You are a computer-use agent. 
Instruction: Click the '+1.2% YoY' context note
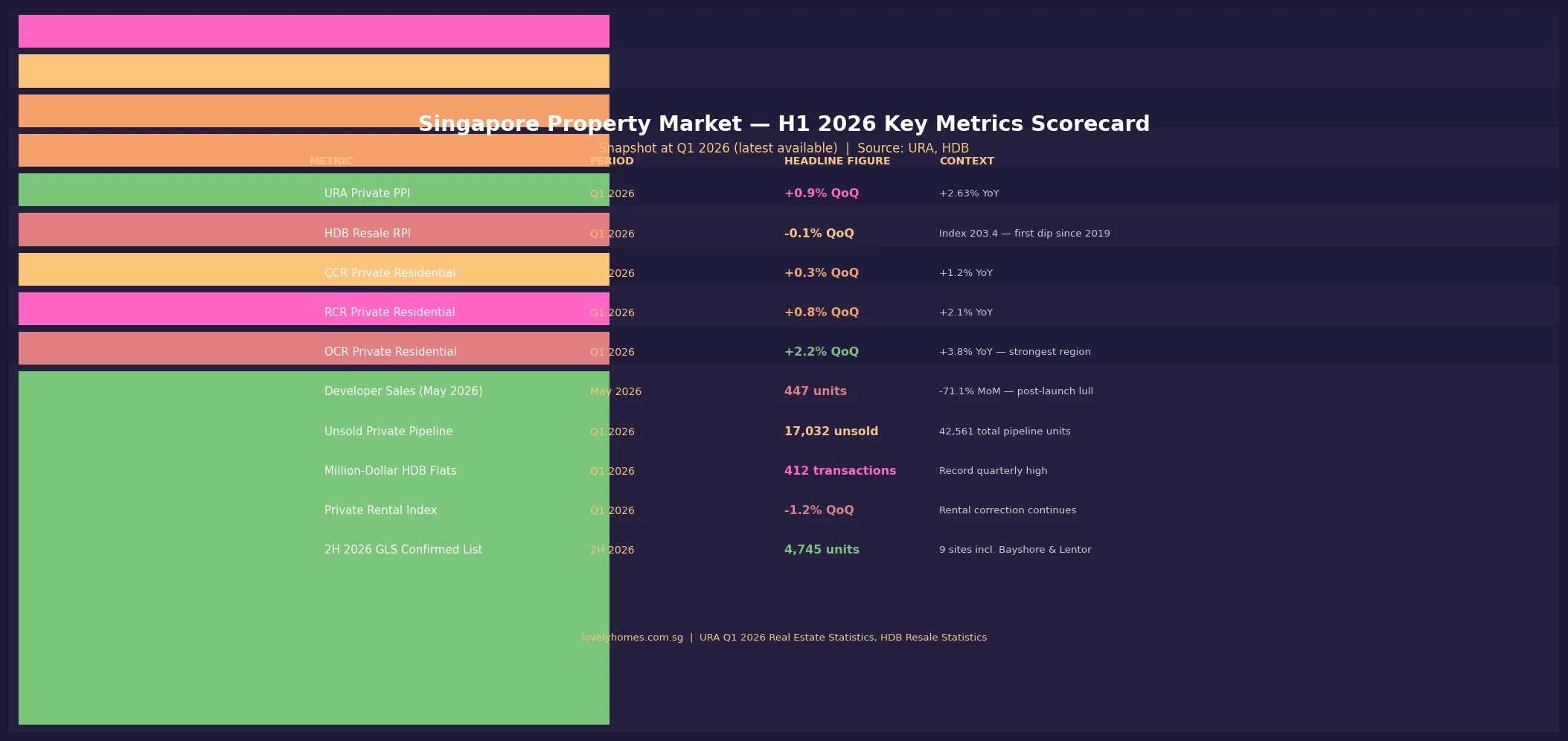[x=966, y=273]
